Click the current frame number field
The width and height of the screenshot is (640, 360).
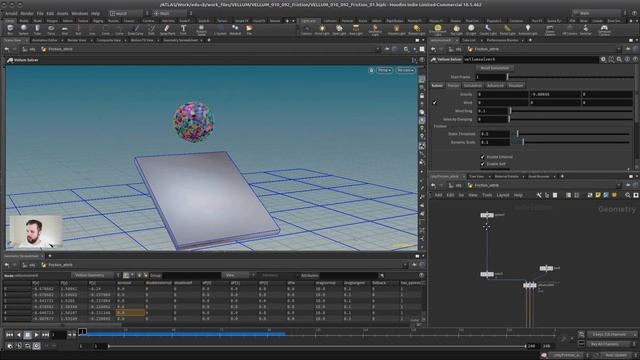58,335
